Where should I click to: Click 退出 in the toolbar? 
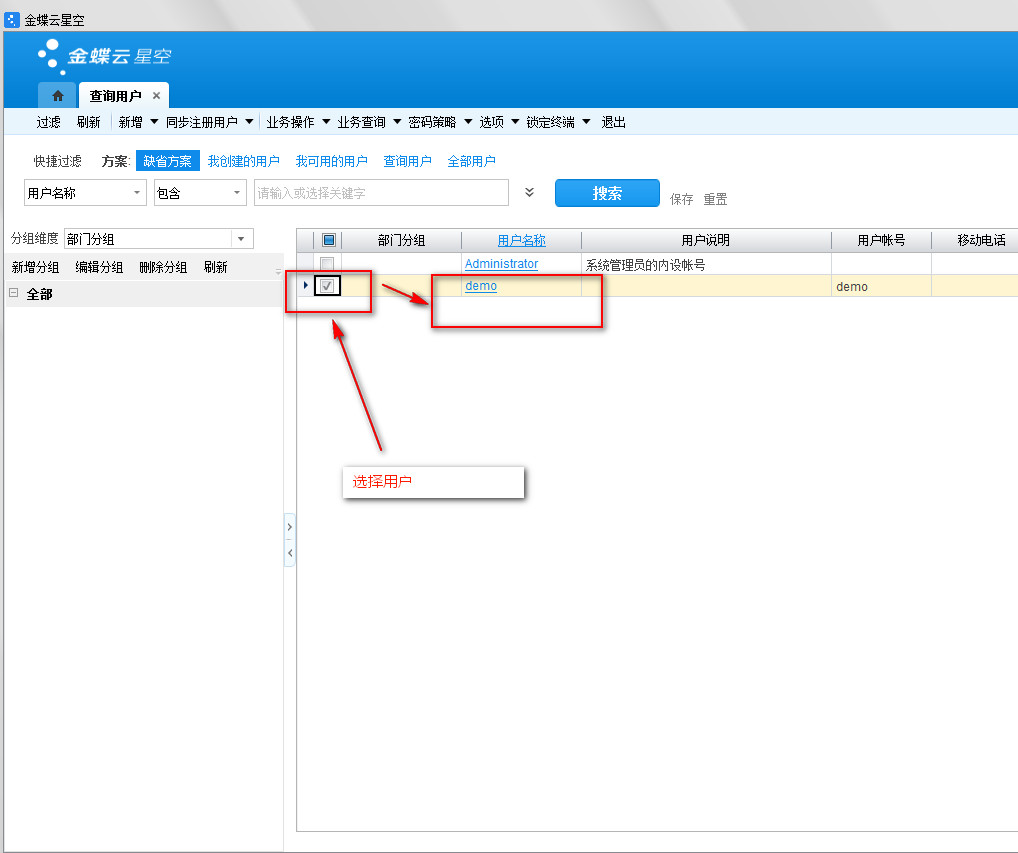coord(613,122)
